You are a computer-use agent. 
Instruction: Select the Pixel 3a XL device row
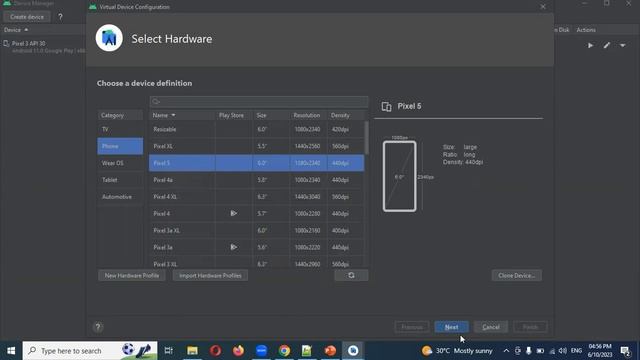[256, 230]
